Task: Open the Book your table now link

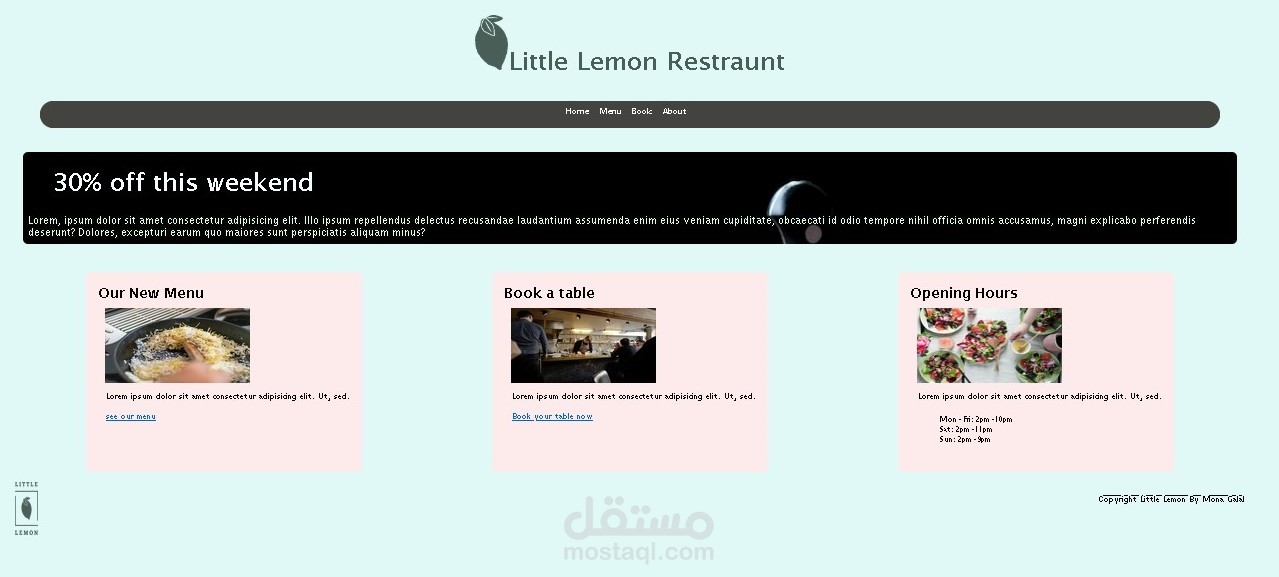Action: (x=552, y=416)
